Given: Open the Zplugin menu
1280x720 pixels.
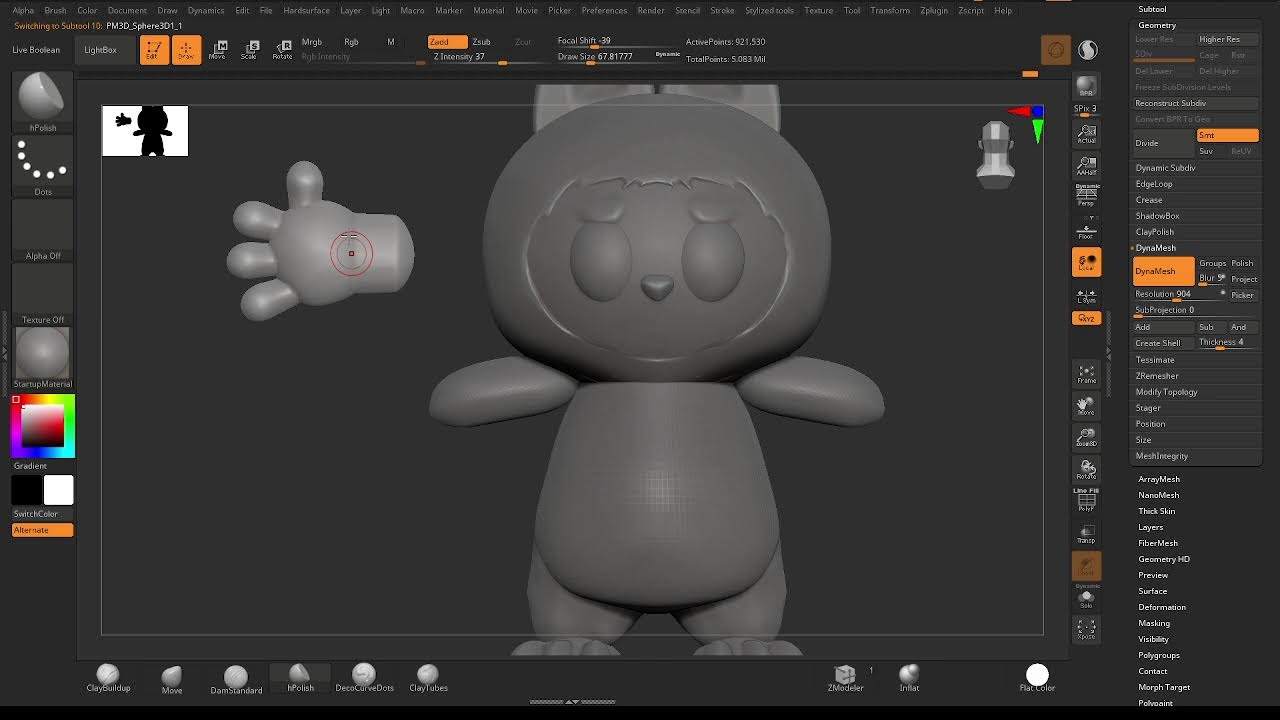Looking at the screenshot, I should tap(934, 10).
